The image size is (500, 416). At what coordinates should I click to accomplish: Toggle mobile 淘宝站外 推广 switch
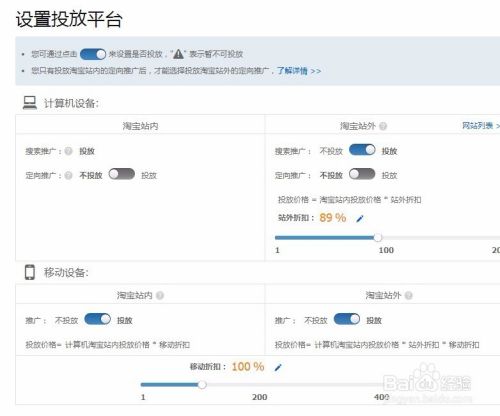click(347, 319)
